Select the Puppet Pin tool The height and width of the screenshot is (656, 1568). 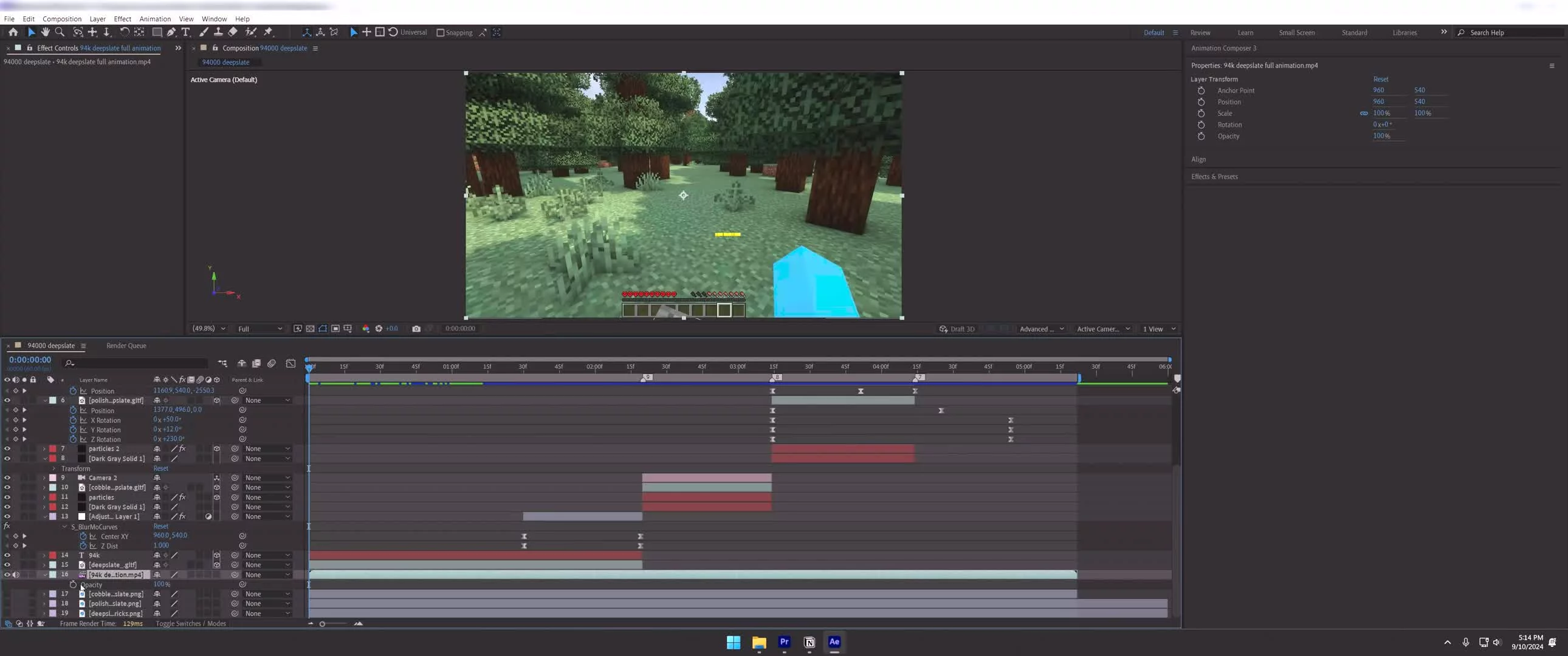click(x=269, y=32)
